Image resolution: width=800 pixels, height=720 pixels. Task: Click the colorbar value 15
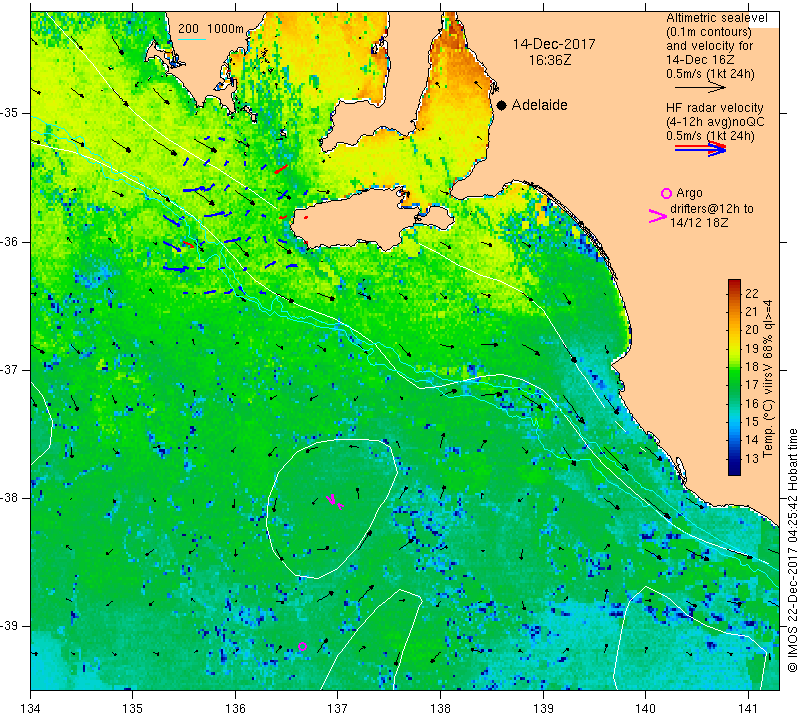pos(752,422)
